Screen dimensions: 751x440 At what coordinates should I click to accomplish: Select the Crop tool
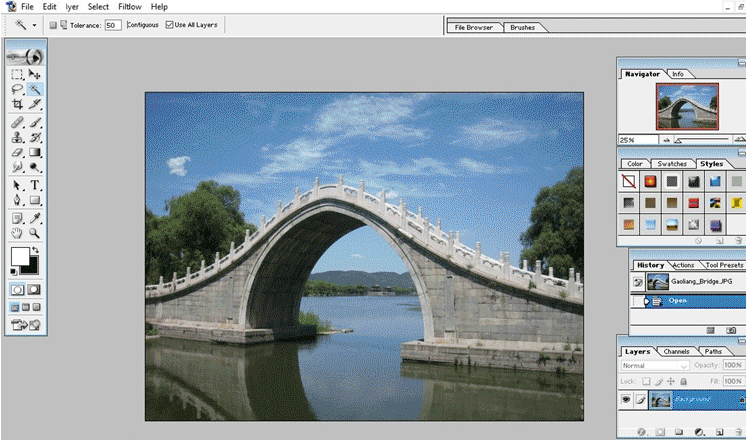[17, 104]
